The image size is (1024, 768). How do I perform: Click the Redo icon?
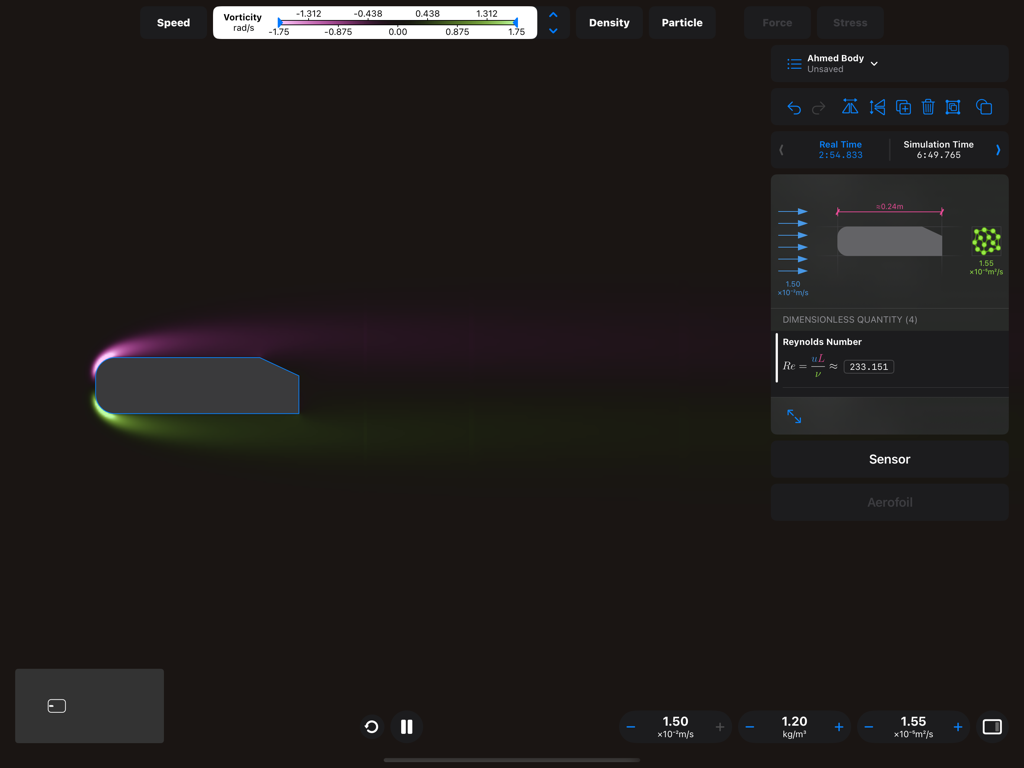[818, 107]
